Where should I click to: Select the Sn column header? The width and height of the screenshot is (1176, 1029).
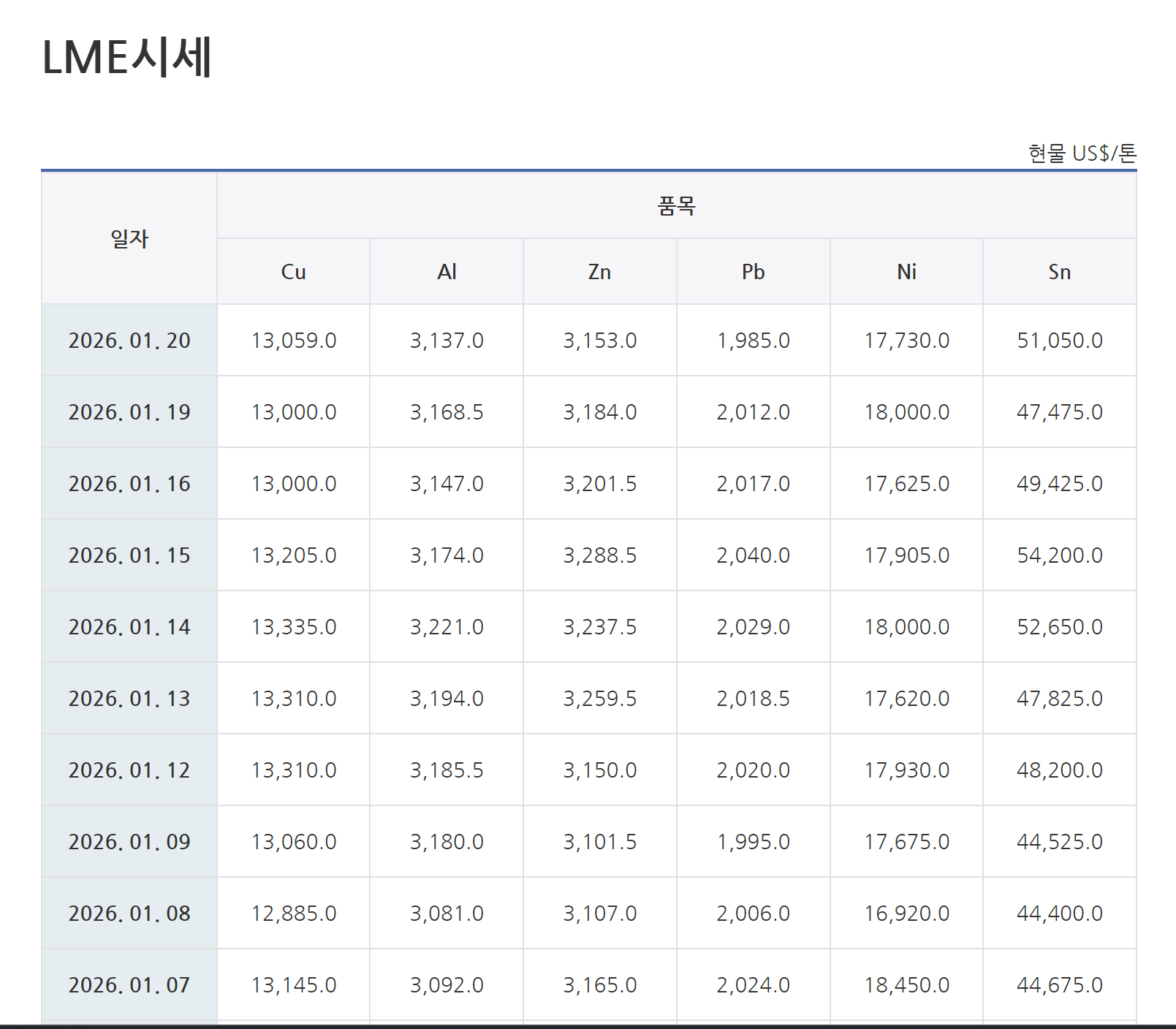coord(1059,272)
